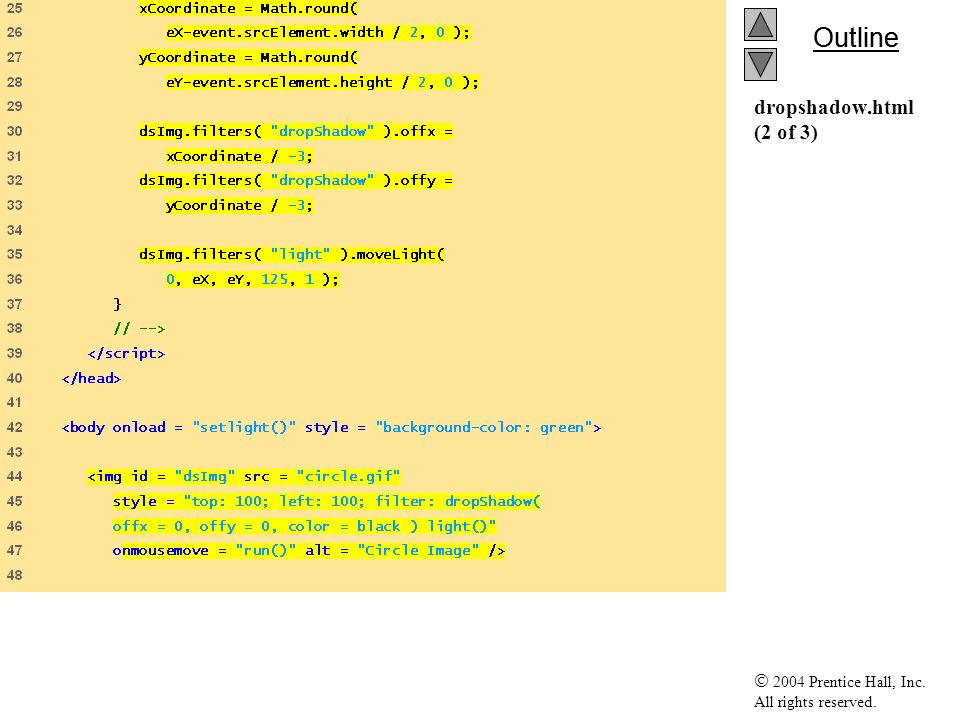Click the "All rights reserved." text
This screenshot has width=960, height=720.
pos(814,702)
